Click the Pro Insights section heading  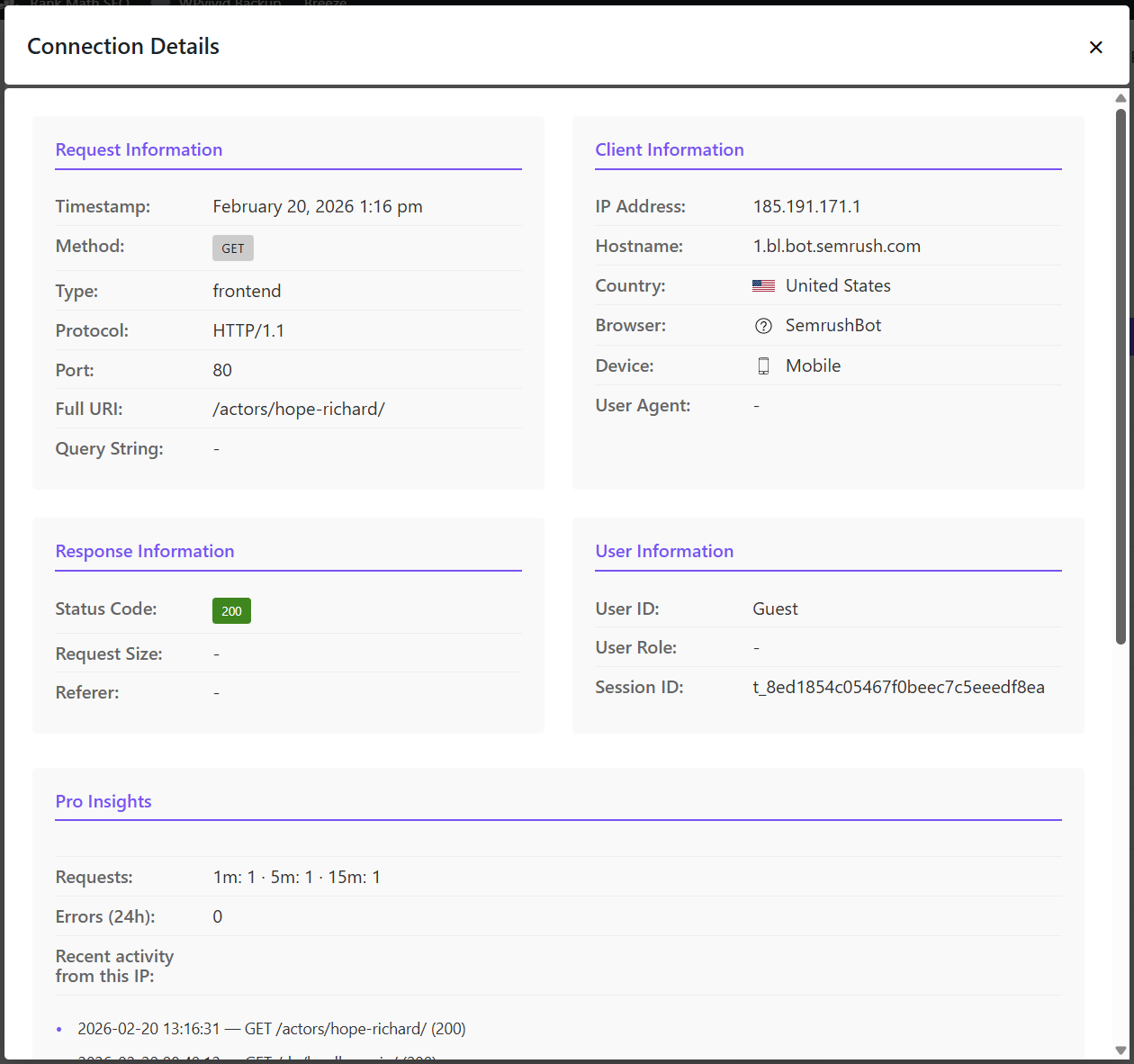coord(103,801)
